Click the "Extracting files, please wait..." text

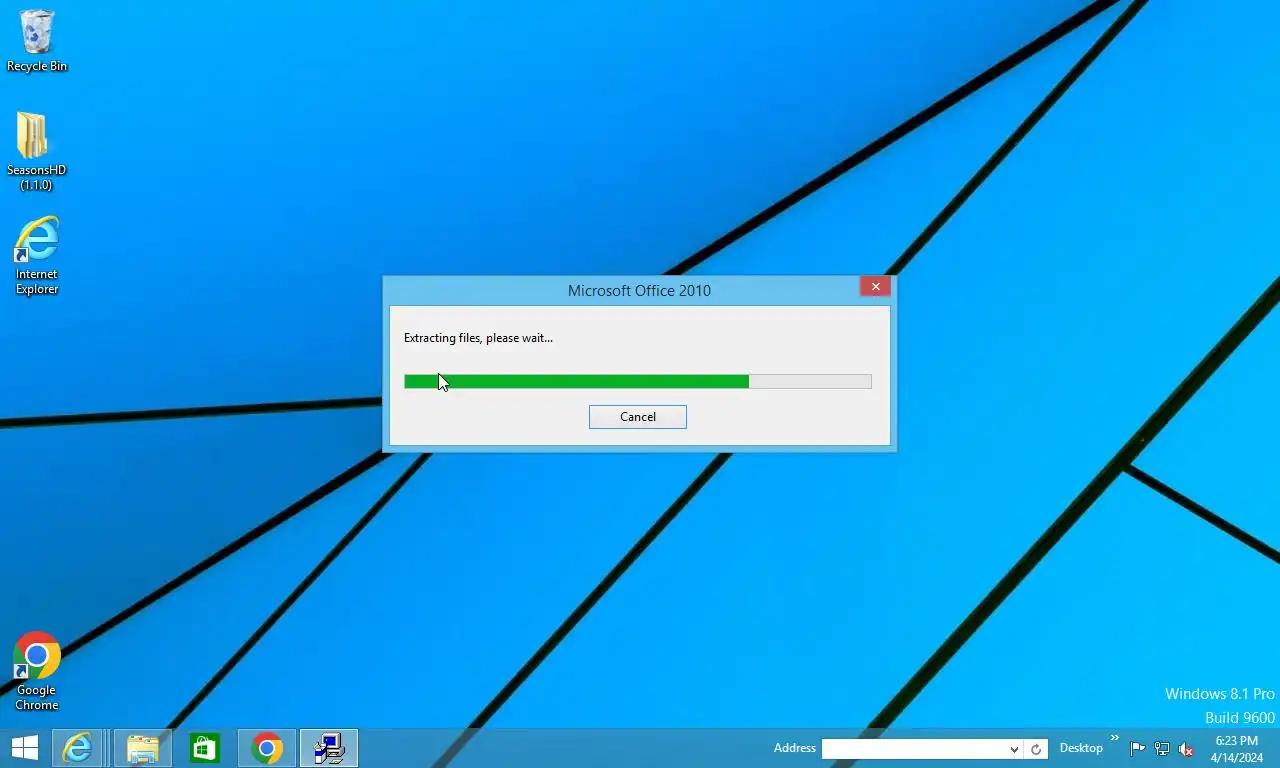(478, 338)
